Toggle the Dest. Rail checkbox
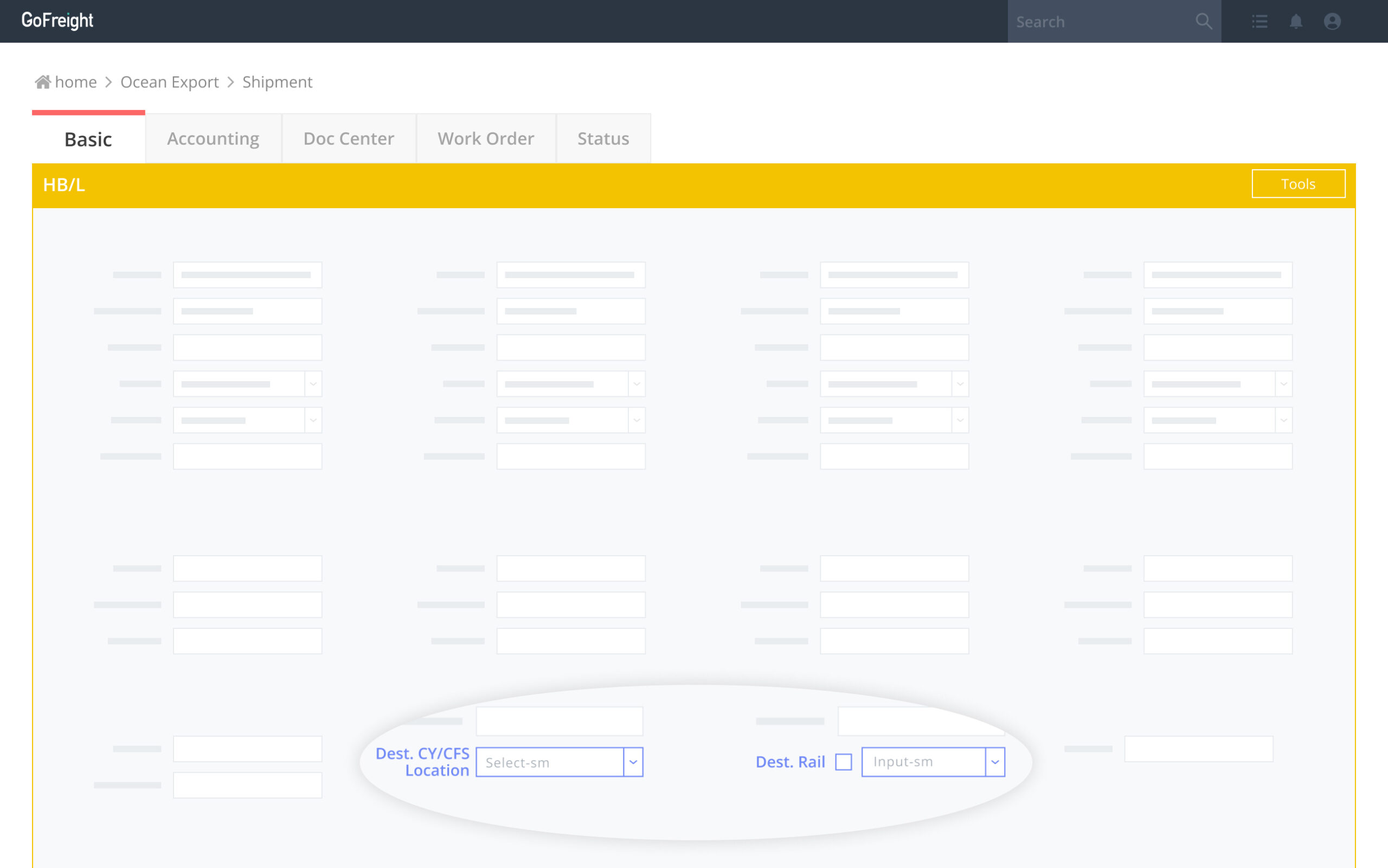Viewport: 1388px width, 868px height. point(843,762)
